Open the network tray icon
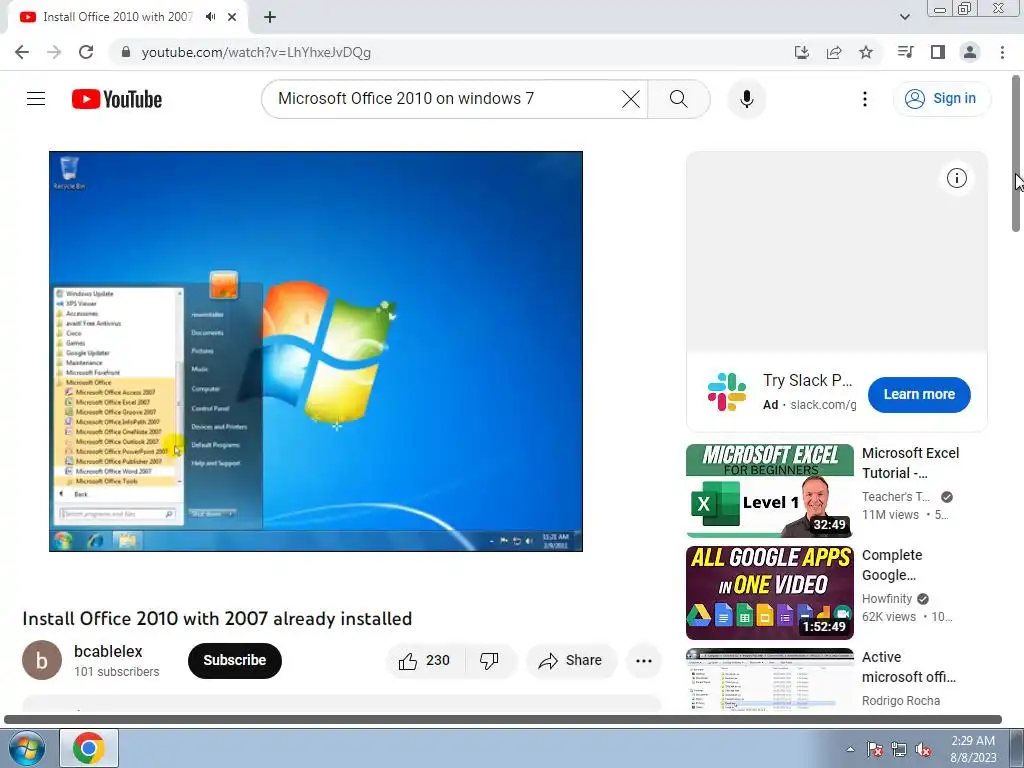 (899, 750)
